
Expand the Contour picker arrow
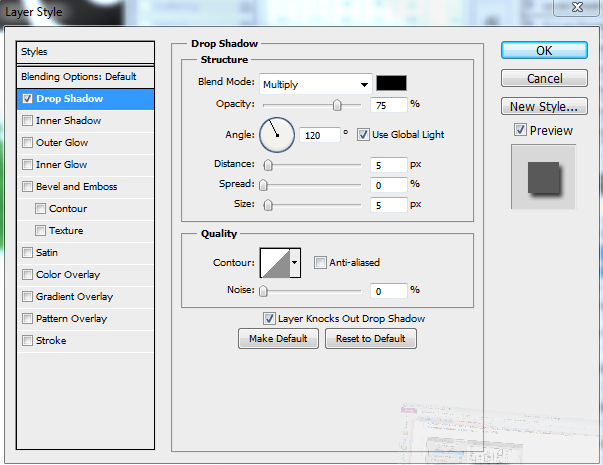pos(295,263)
